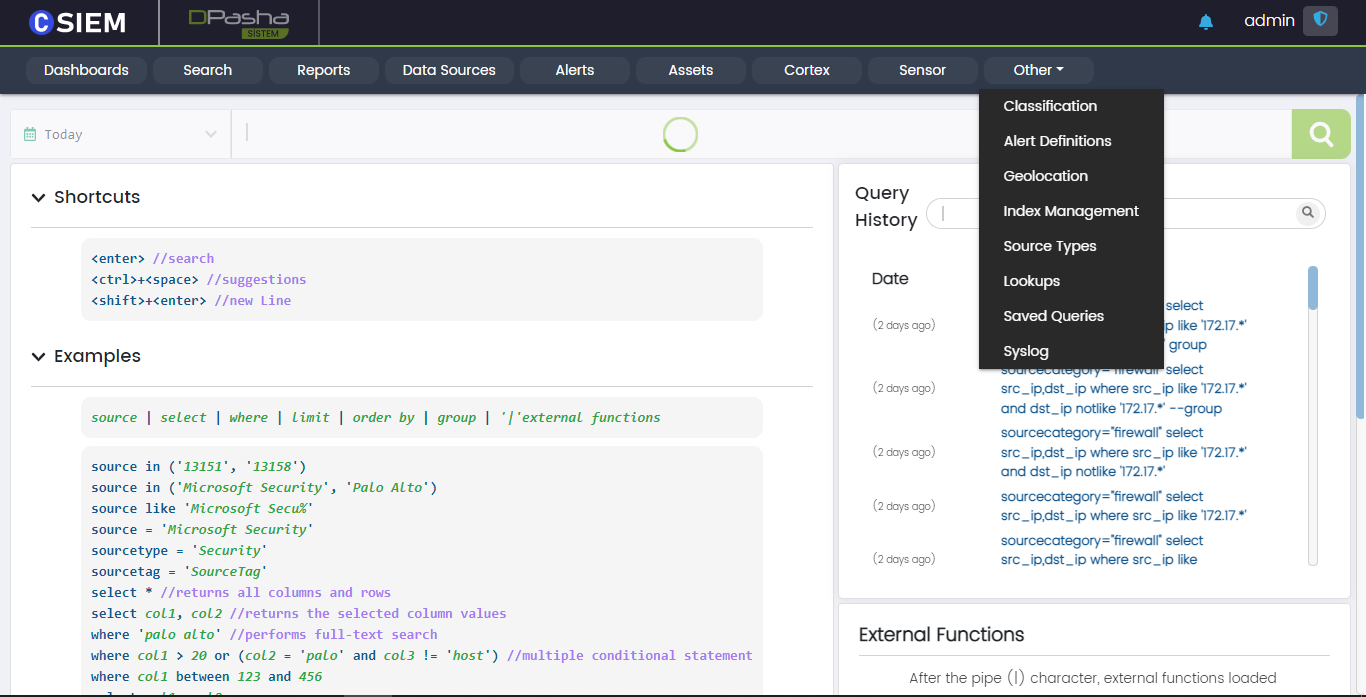The image size is (1366, 697).
Task: Click the green search magnifier button
Action: (x=1321, y=134)
